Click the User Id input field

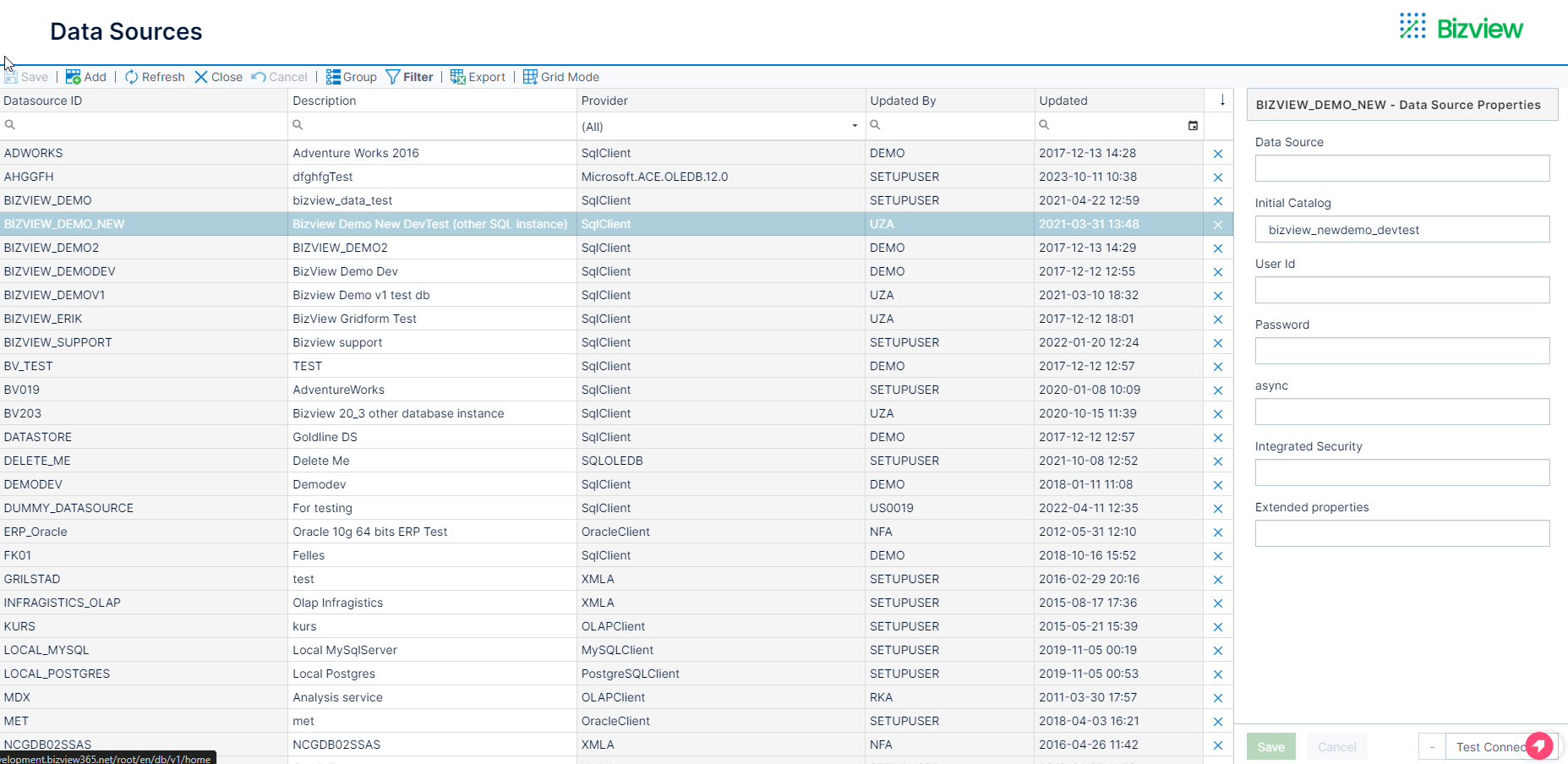tap(1402, 290)
